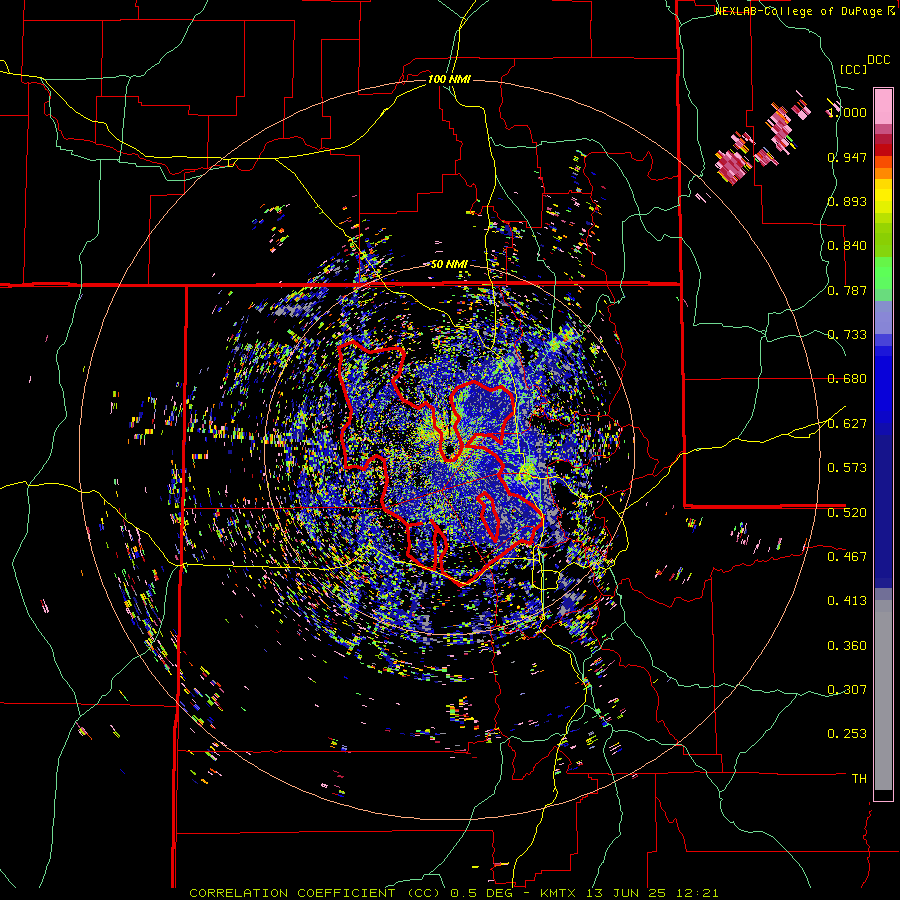This screenshot has height=900, width=900.
Task: Pick the light pink color bar segment
Action: 883,106
